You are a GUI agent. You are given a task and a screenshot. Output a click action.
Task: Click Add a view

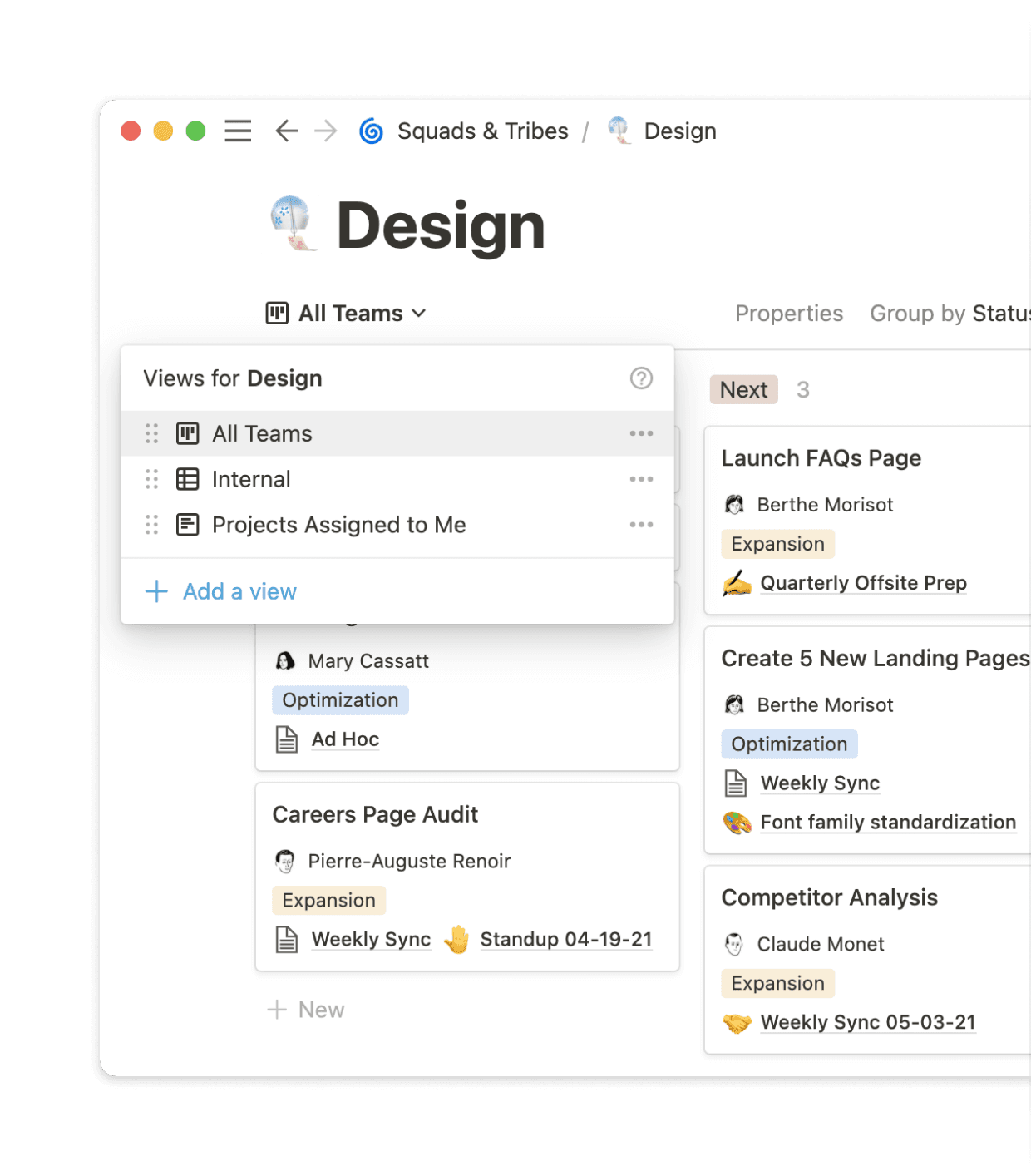click(239, 591)
